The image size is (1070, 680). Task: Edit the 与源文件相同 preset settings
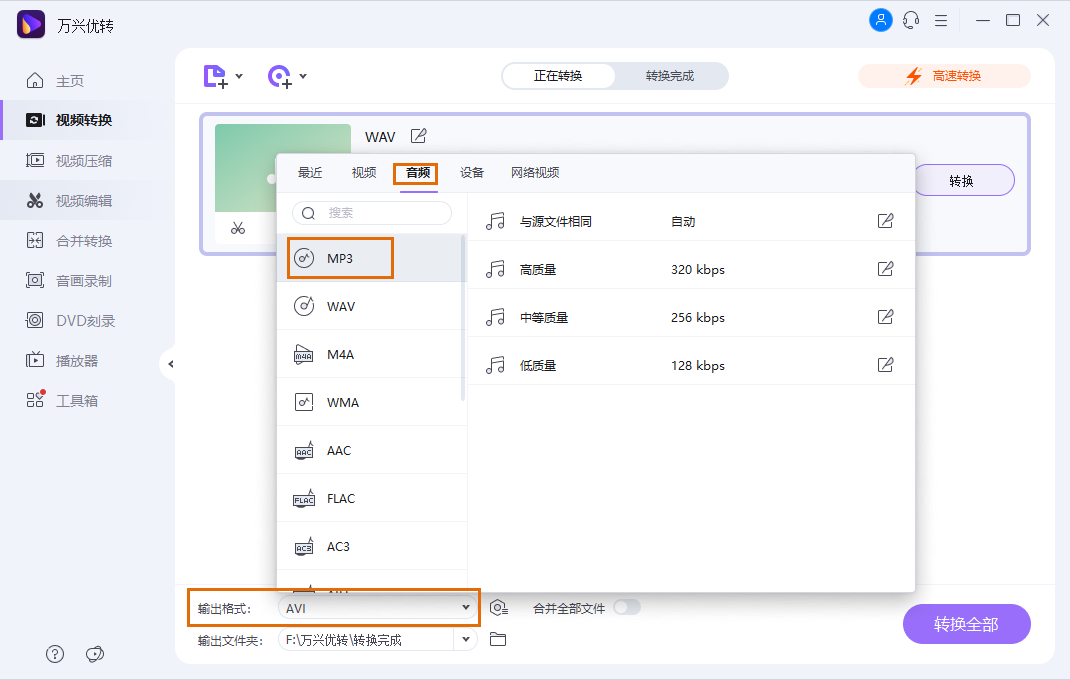click(x=885, y=221)
